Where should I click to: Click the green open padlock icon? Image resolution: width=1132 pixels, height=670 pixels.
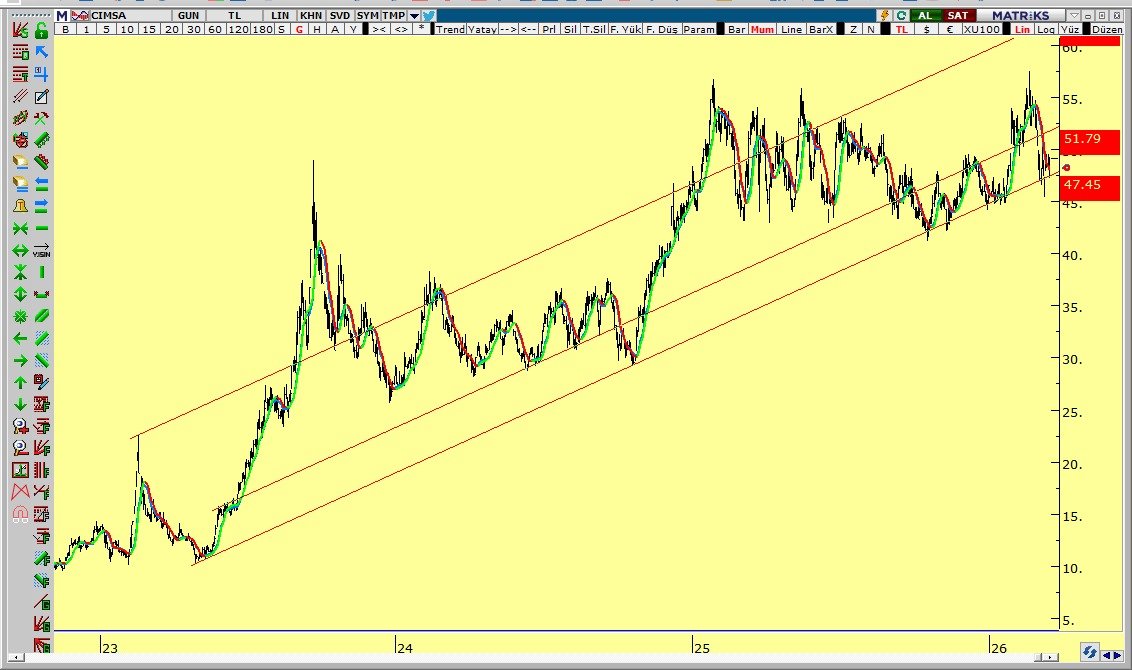[41, 30]
